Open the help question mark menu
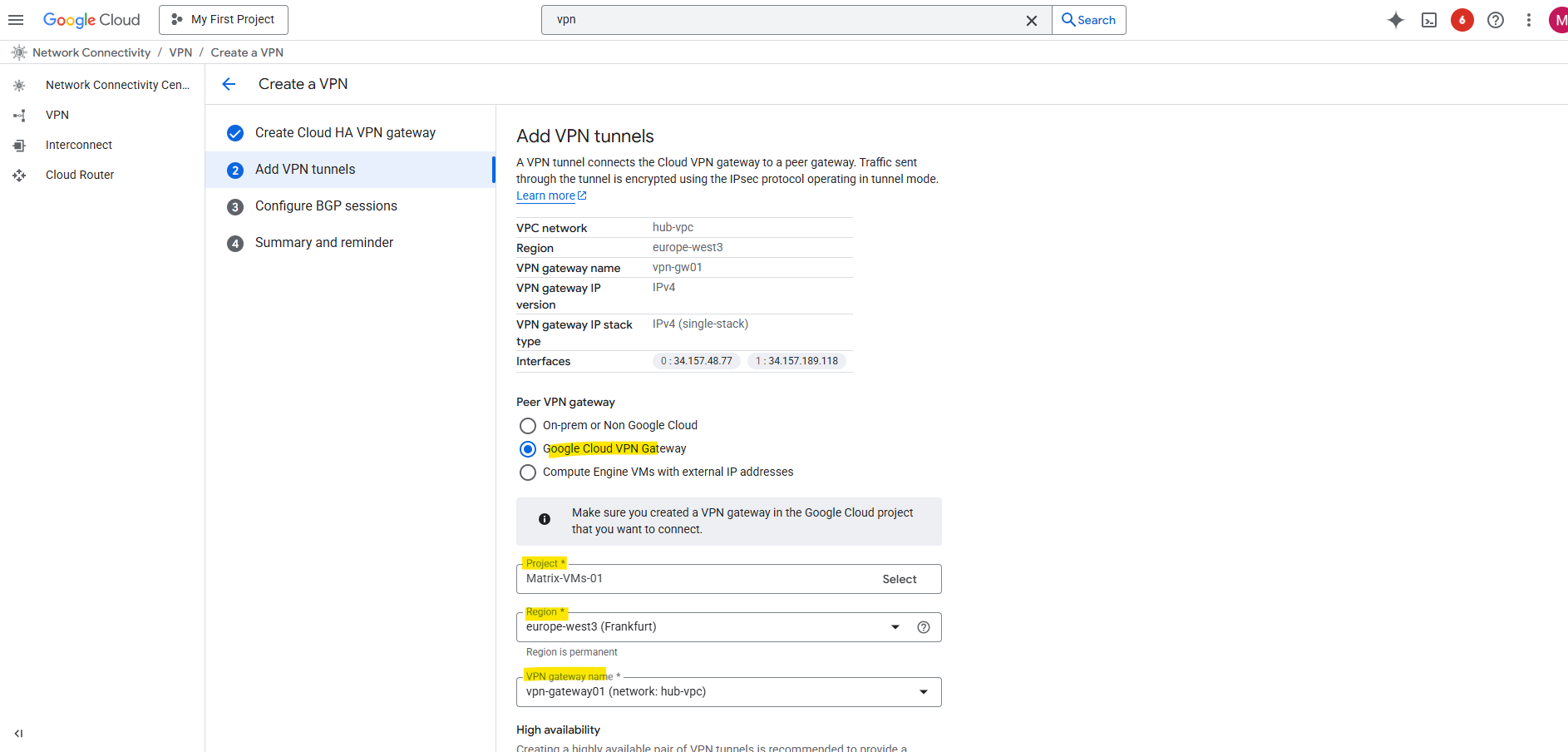Screen dimensions: 1568x752 (x=1495, y=20)
